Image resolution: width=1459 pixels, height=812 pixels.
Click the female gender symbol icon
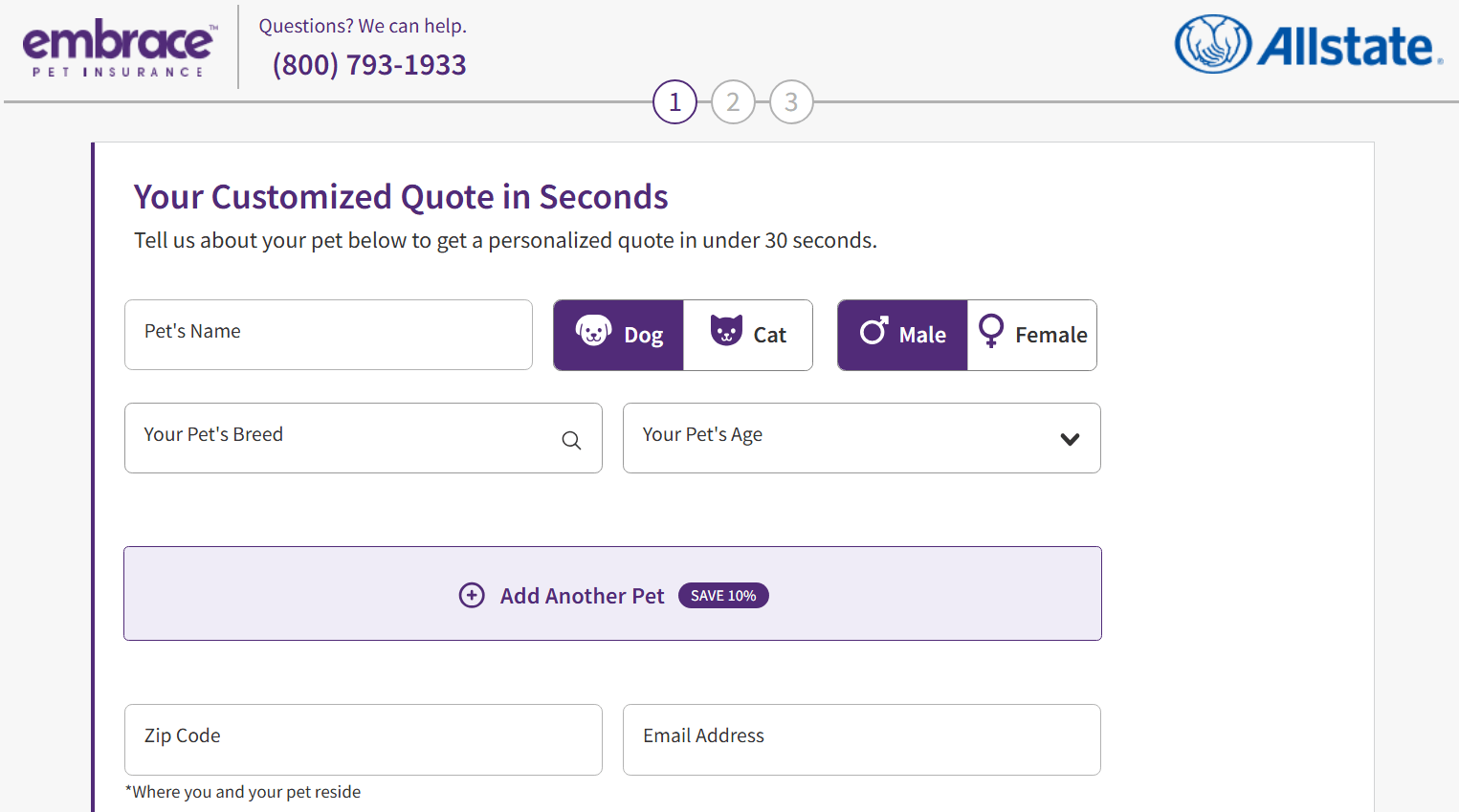tap(991, 331)
